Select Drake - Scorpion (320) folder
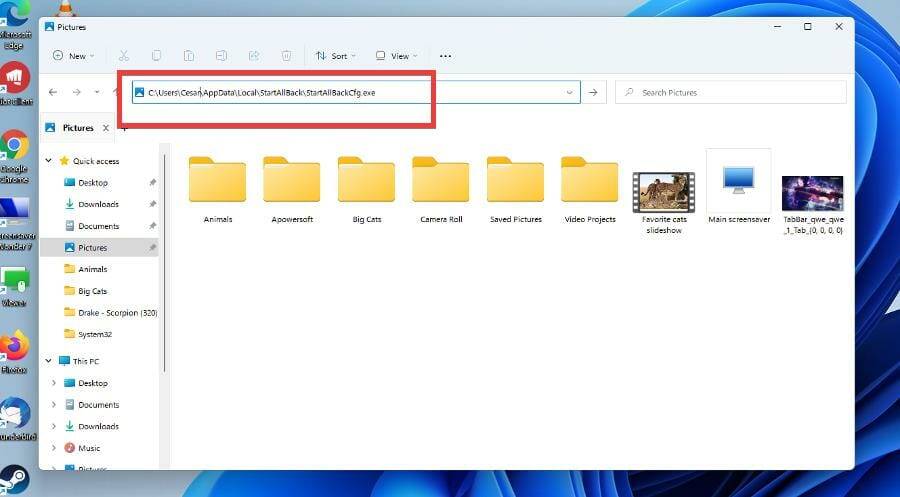 point(117,313)
